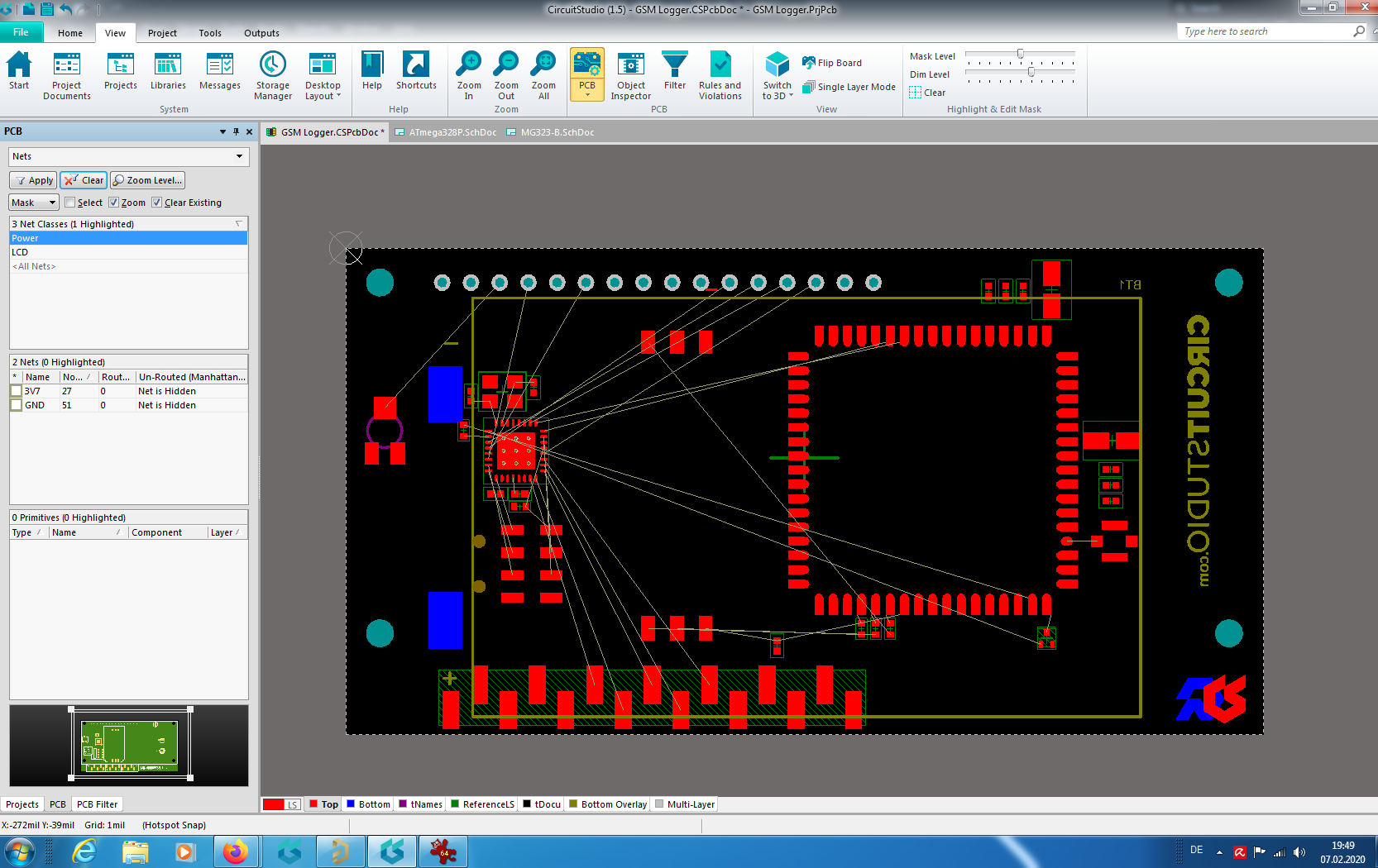
Task: Select the Power net class
Action: pos(128,238)
